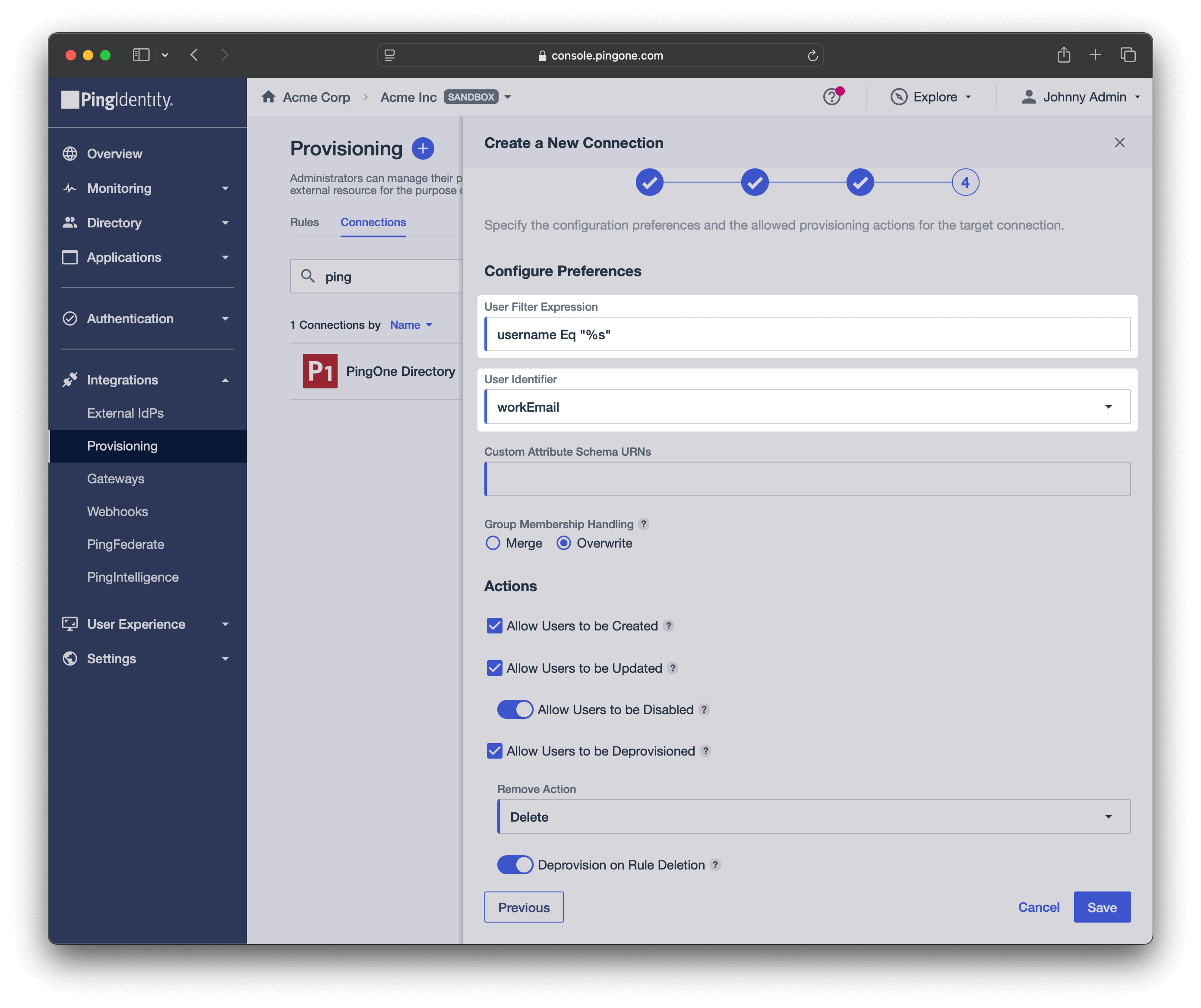Click the Overview globe icon
This screenshot has height=1008, width=1201.
click(70, 154)
